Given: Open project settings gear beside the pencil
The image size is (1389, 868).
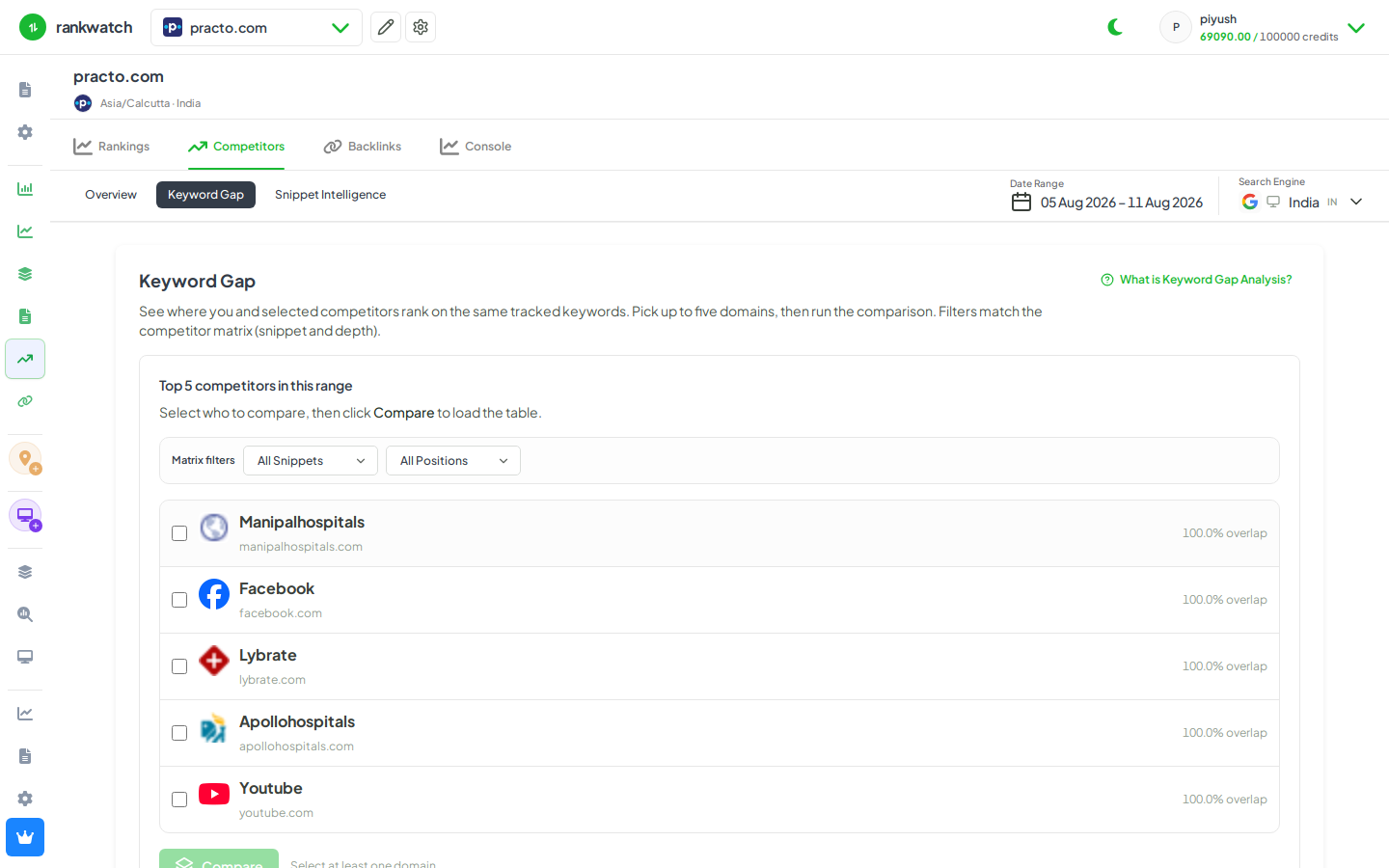Looking at the screenshot, I should click(x=421, y=27).
